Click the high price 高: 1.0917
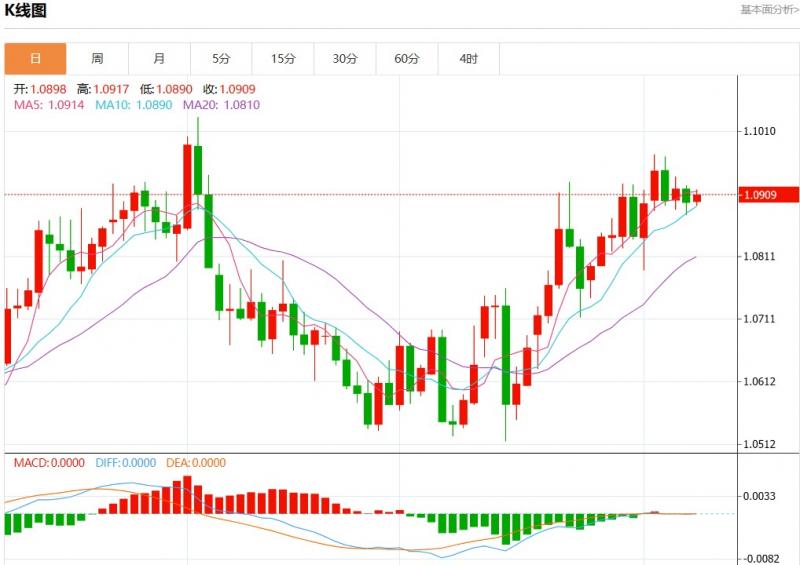800x565 pixels. coord(103,89)
